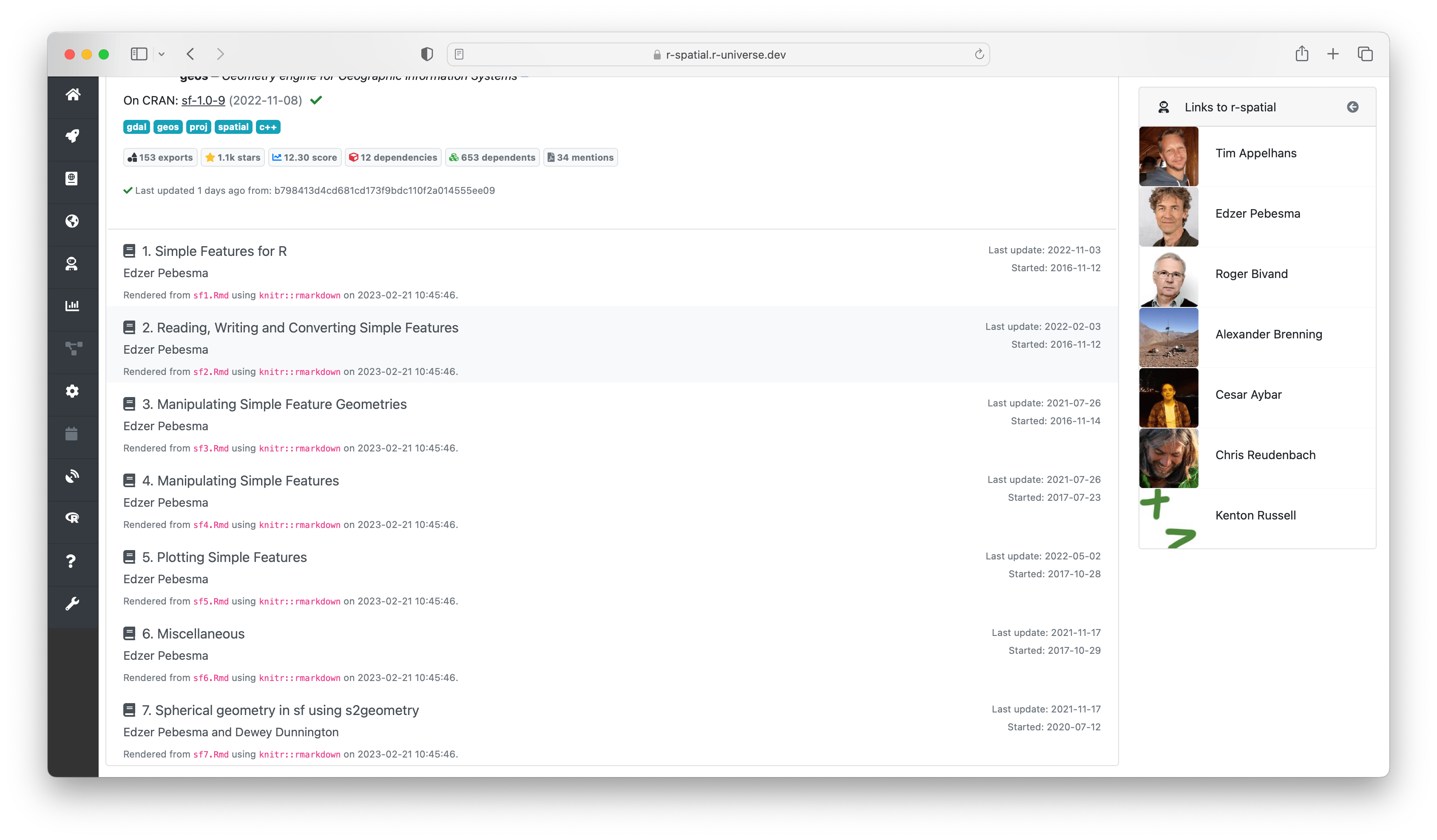1437x840 pixels.
Task: Click the gear icon in sidebar
Action: pyautogui.click(x=72, y=391)
